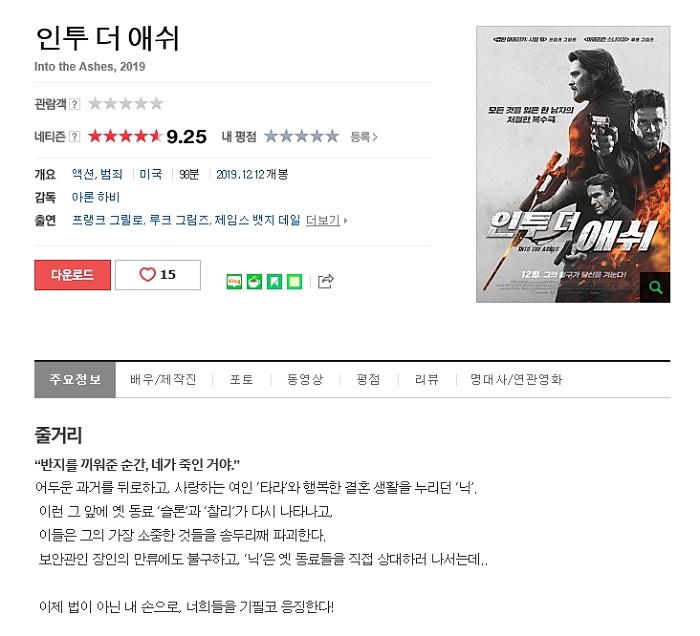Enlarge the Into the Ashes movie poster
Image resolution: width=700 pixels, height=636 pixels.
tap(573, 164)
